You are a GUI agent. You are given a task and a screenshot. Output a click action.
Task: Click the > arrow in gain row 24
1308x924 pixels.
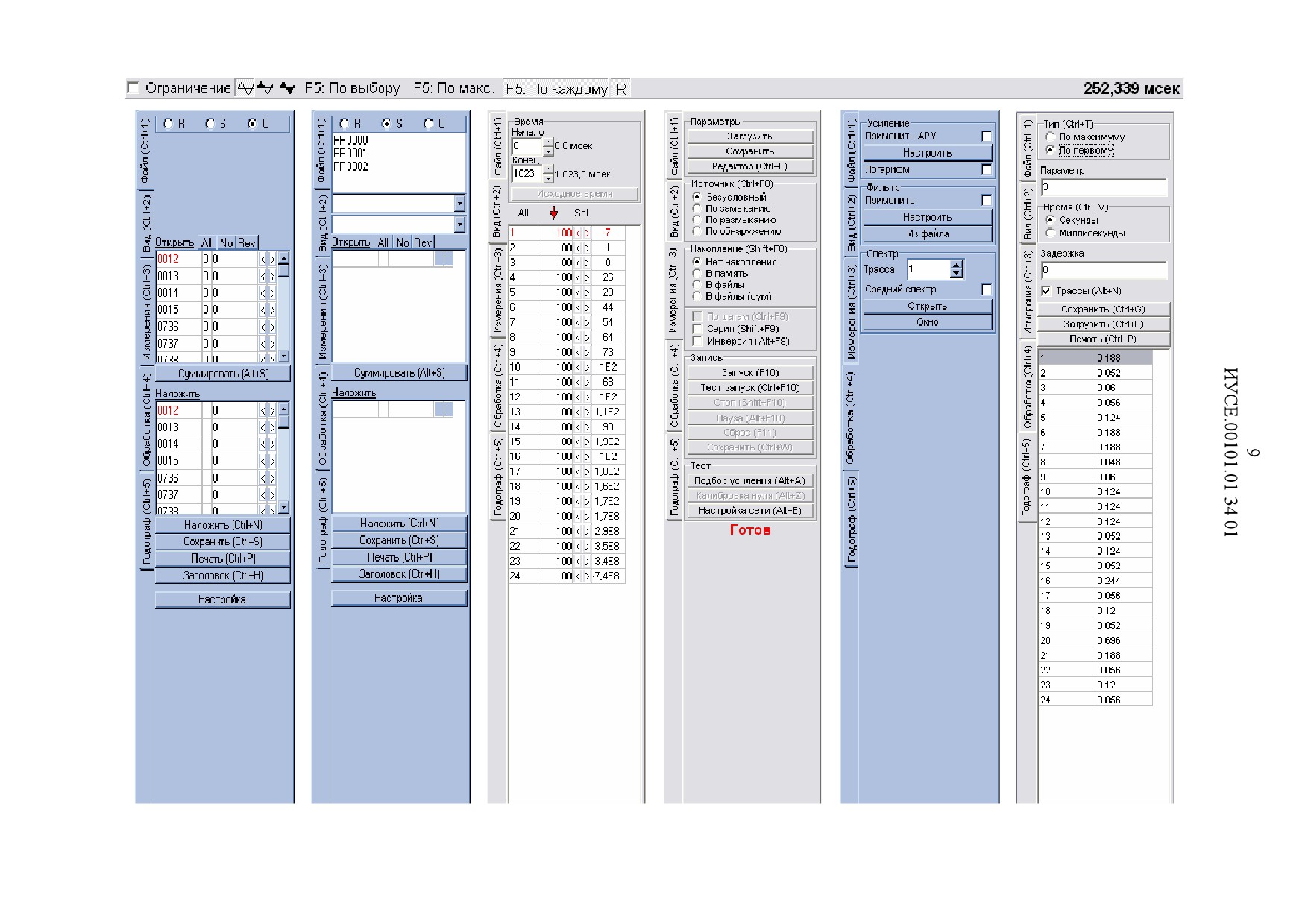[x=587, y=576]
